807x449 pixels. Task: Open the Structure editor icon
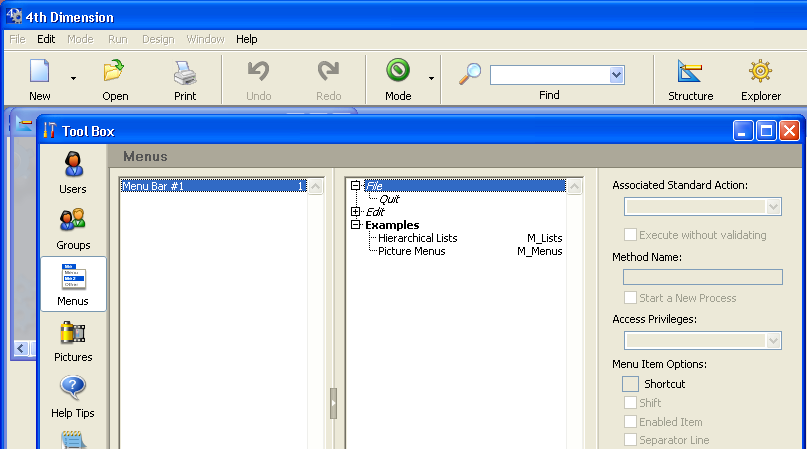(x=690, y=73)
